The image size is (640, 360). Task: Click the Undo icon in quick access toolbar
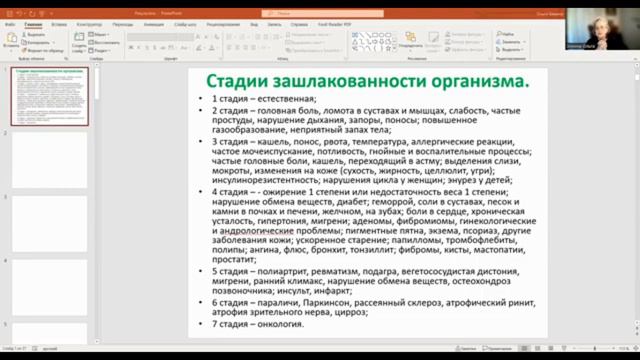19,13
